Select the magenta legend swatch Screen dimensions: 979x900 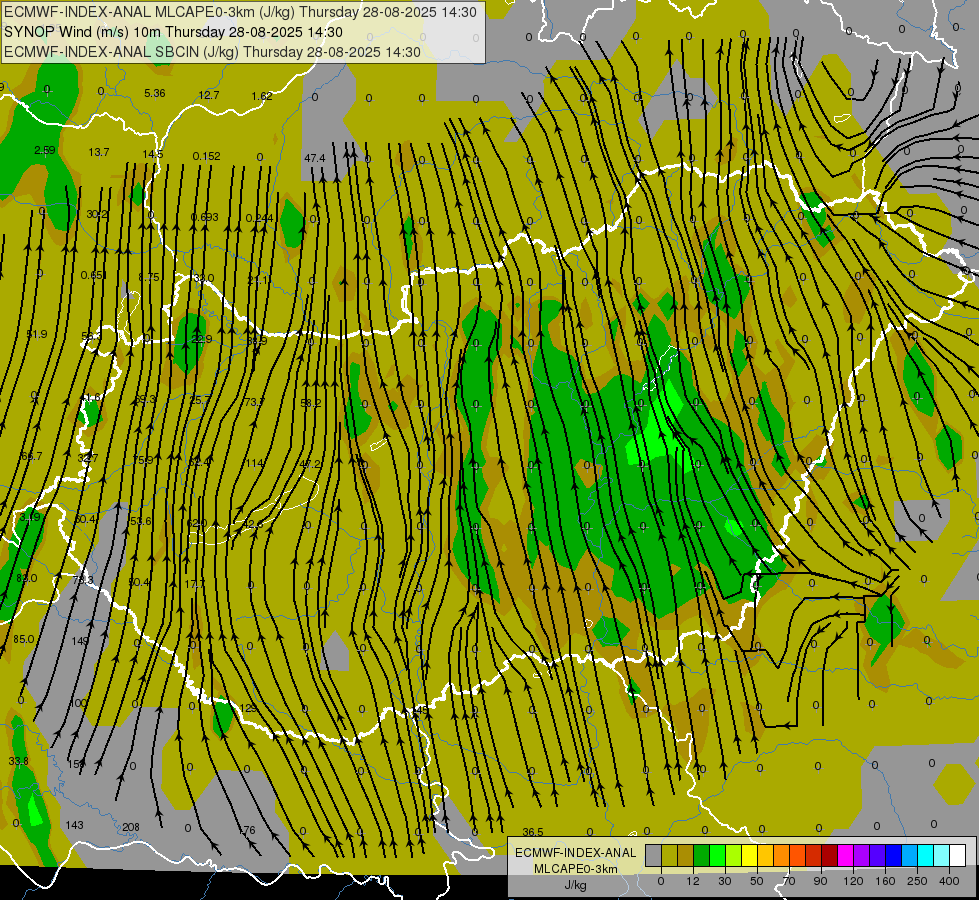point(845,856)
